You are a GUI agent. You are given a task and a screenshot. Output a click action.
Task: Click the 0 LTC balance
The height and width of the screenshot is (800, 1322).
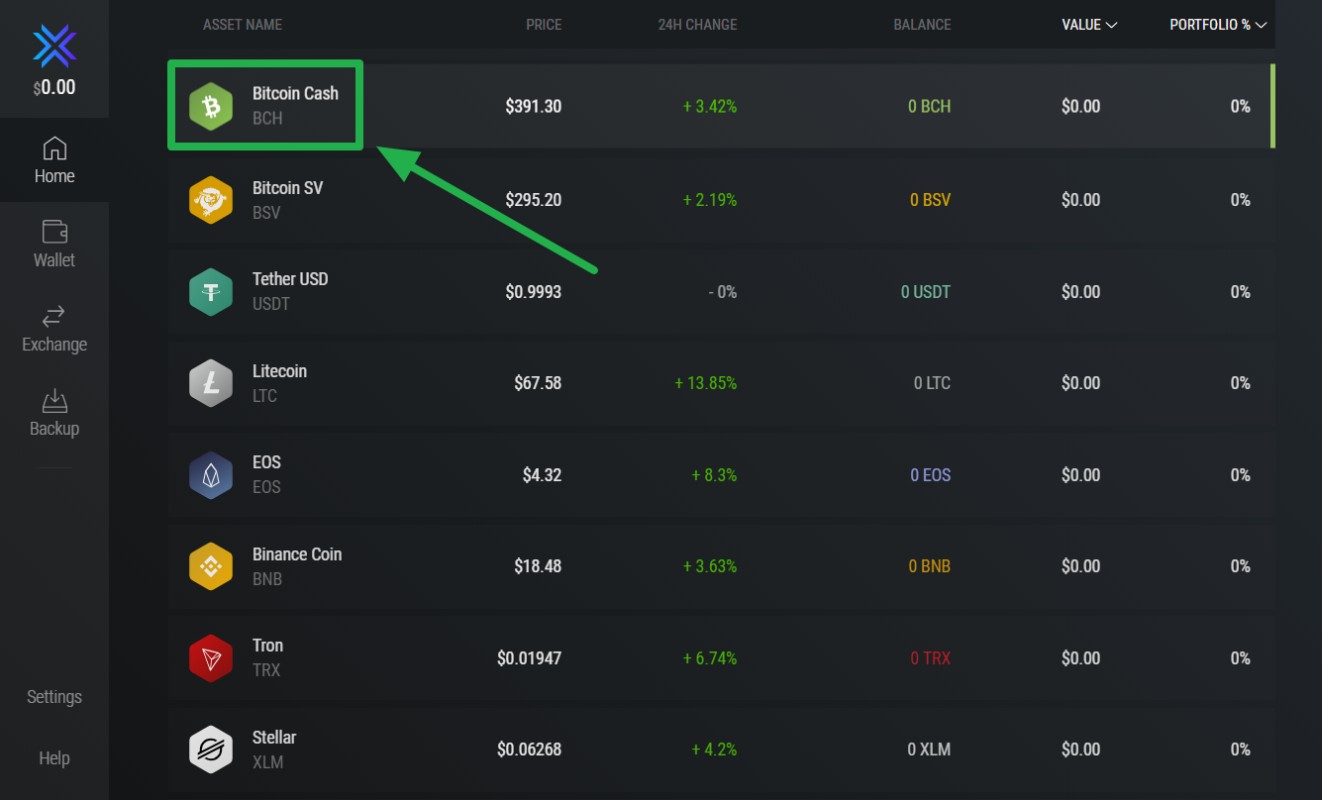click(932, 383)
